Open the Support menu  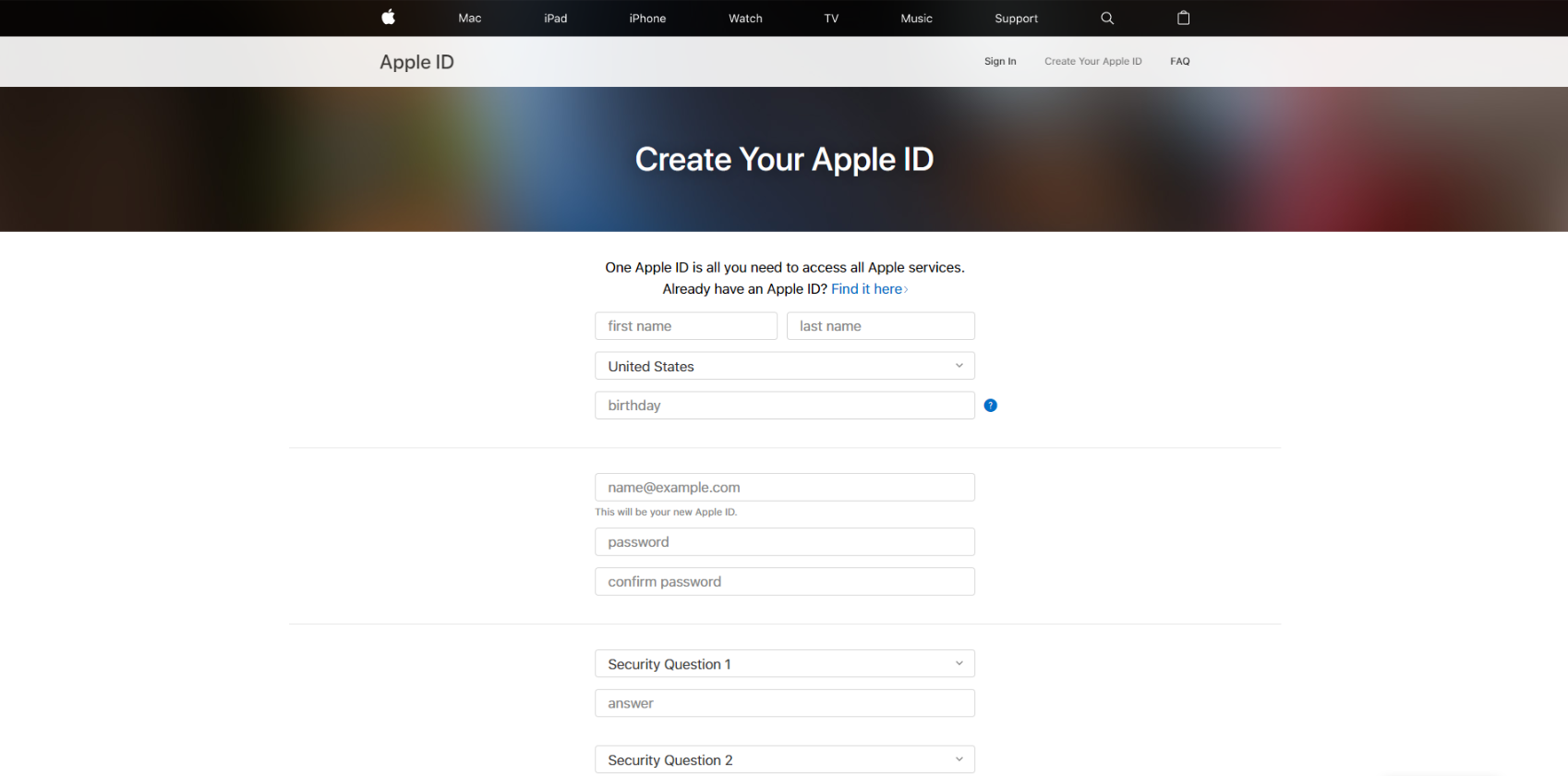[1016, 18]
